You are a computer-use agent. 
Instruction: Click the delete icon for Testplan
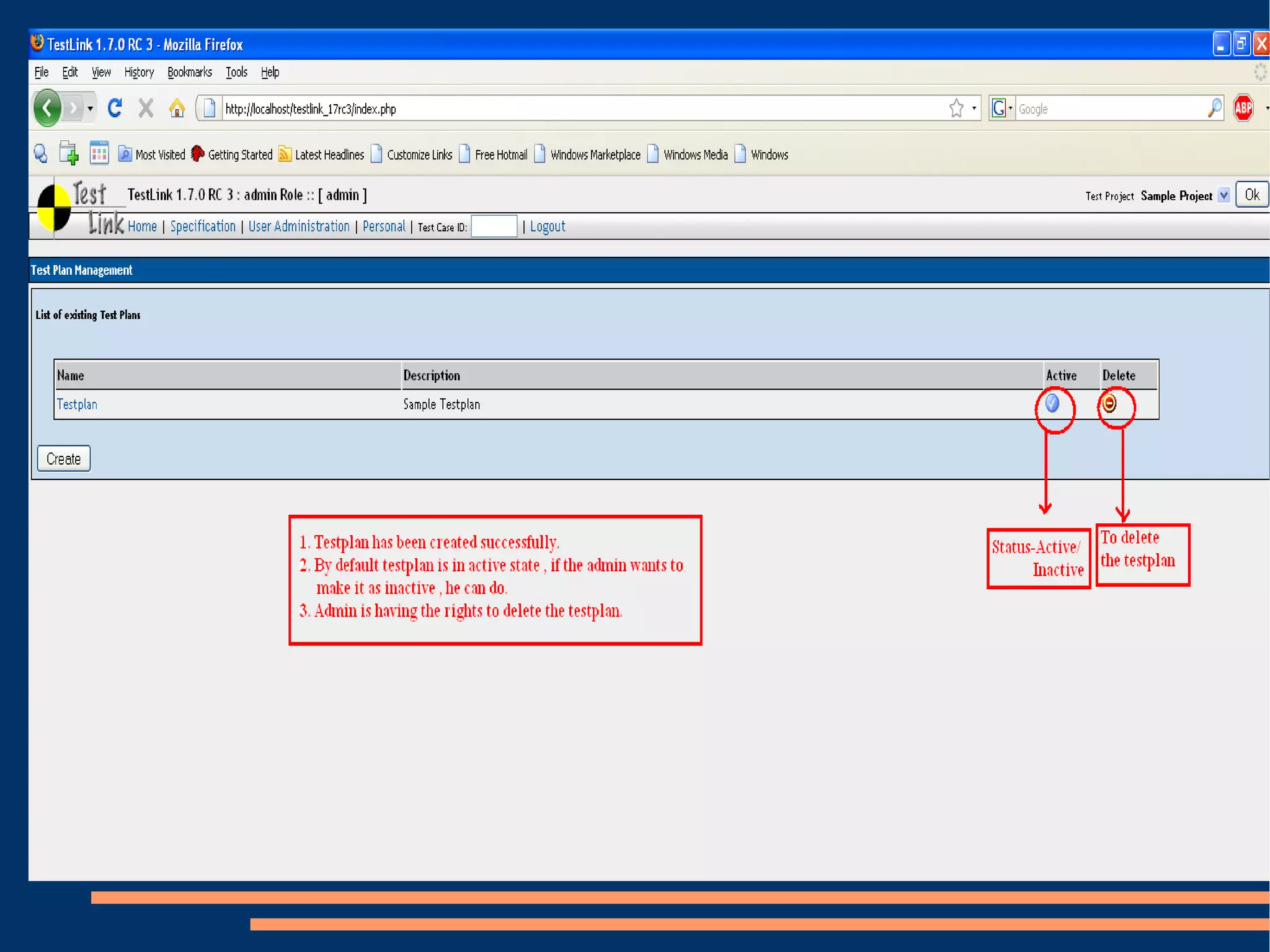(1109, 404)
